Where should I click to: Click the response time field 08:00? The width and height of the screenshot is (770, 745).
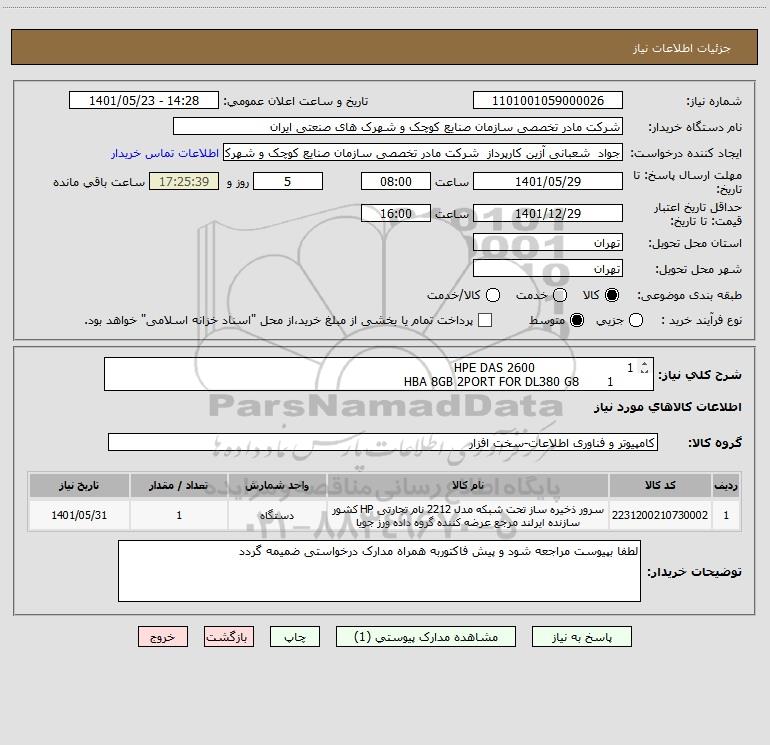tap(396, 181)
